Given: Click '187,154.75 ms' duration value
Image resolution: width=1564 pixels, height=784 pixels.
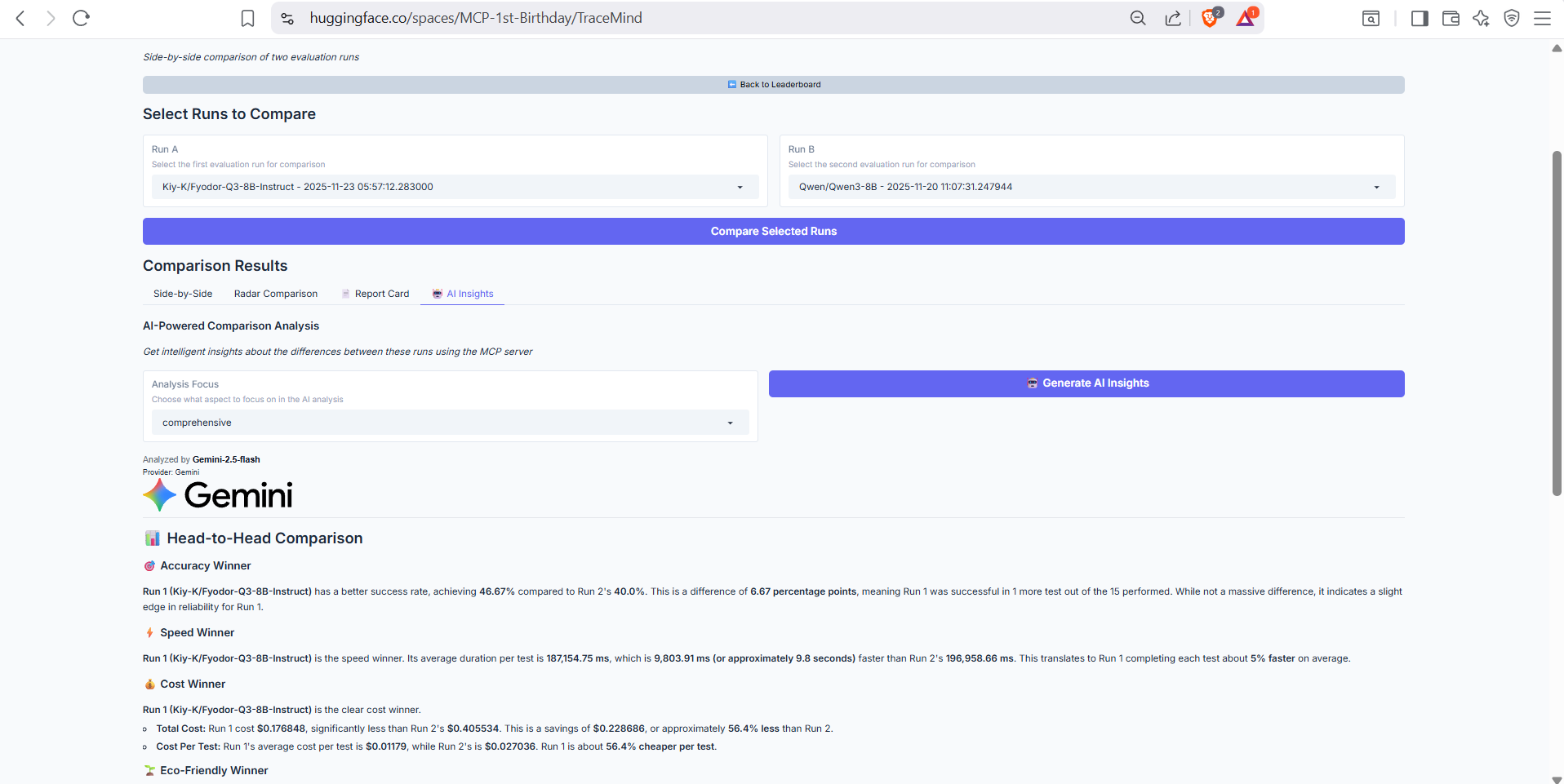Looking at the screenshot, I should tap(578, 658).
